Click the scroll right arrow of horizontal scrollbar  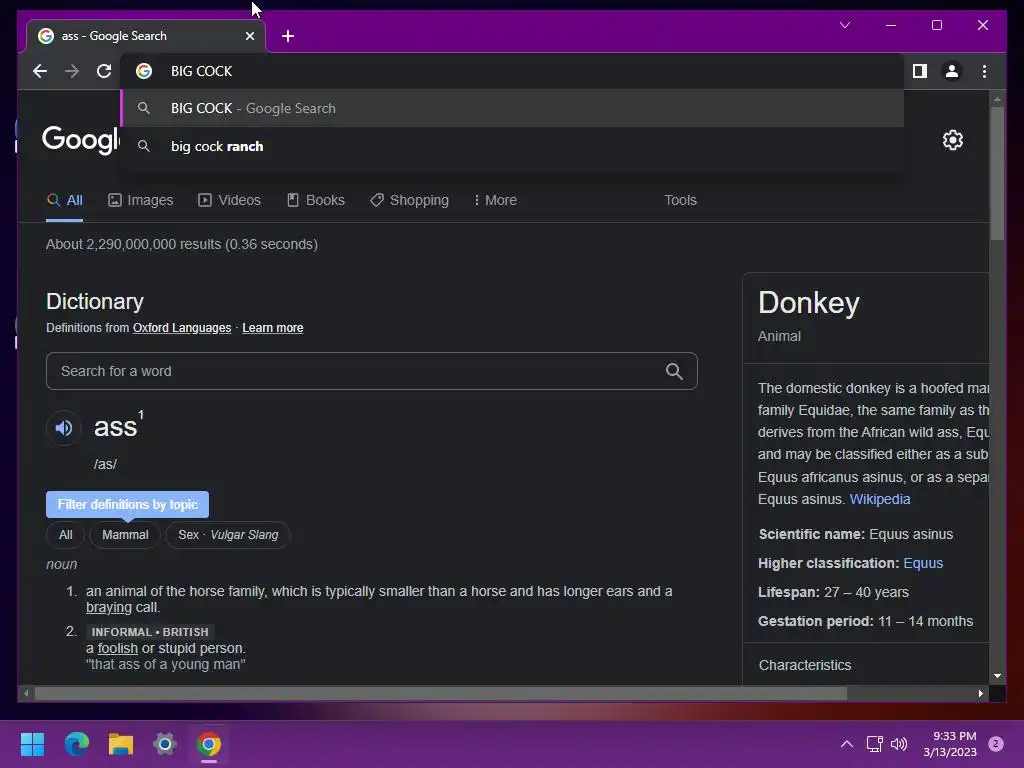980,694
